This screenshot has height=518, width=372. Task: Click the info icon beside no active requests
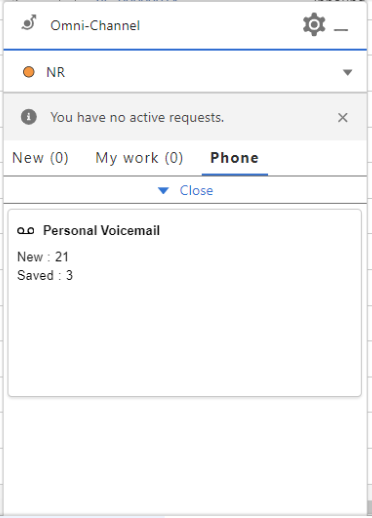tap(29, 117)
